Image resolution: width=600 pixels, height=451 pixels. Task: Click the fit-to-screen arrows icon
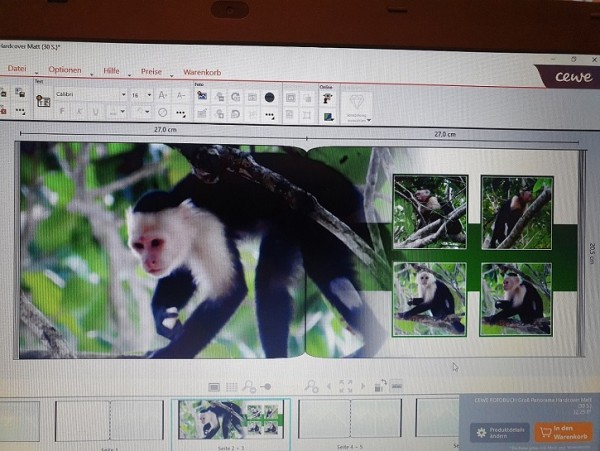point(346,386)
